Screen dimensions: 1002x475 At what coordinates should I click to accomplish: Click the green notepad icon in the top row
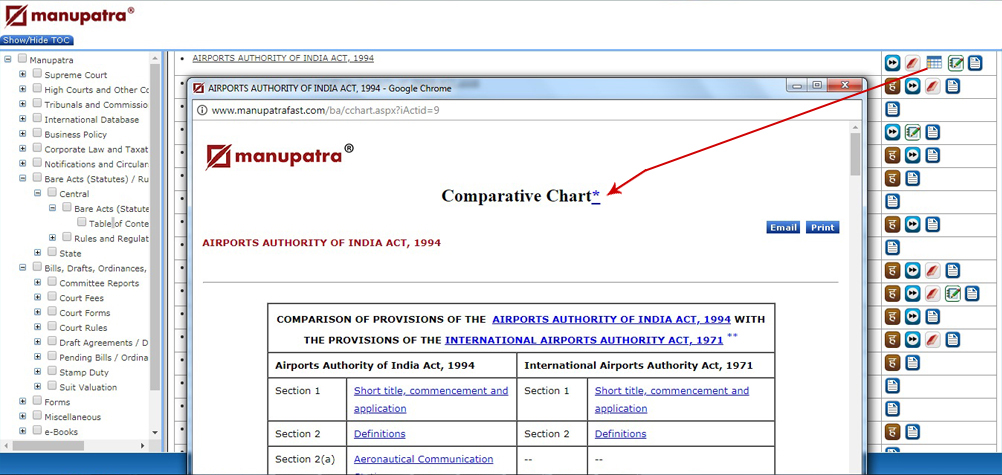(955, 63)
